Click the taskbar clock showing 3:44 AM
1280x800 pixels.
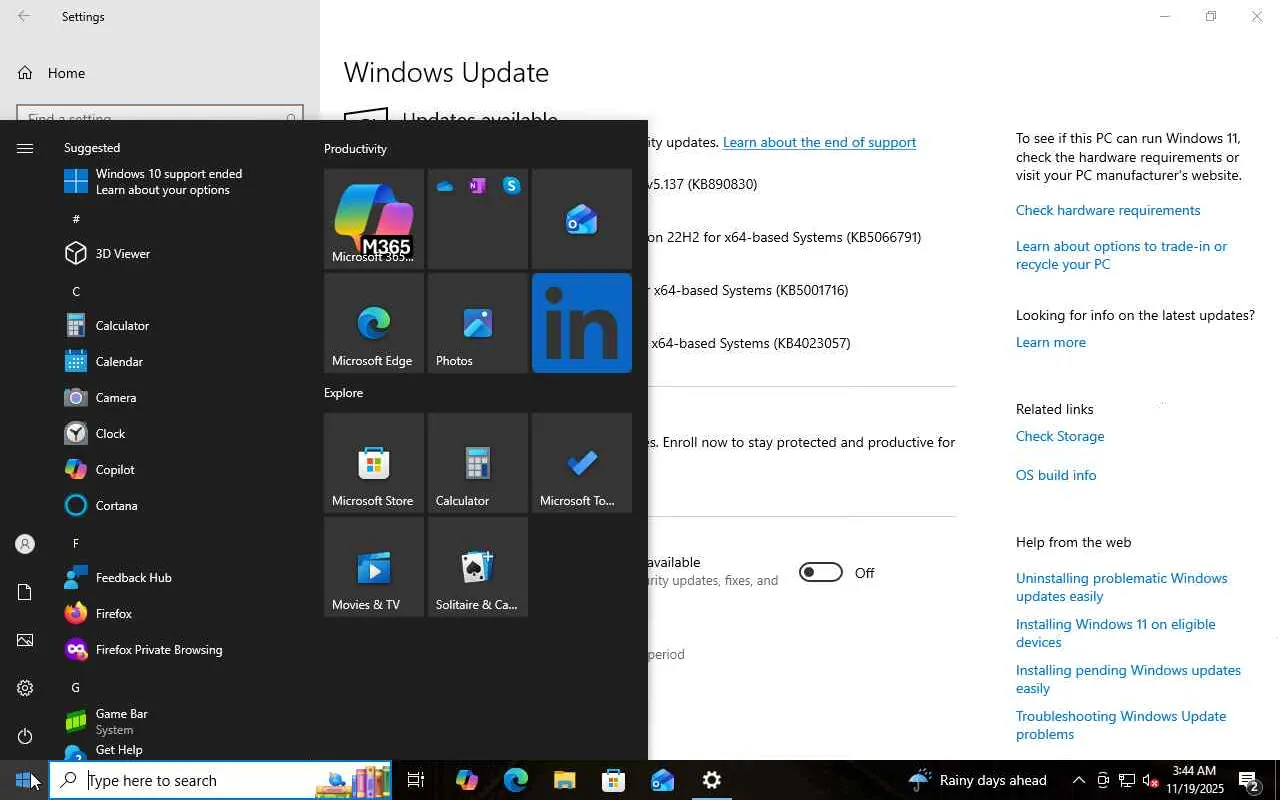(1194, 780)
